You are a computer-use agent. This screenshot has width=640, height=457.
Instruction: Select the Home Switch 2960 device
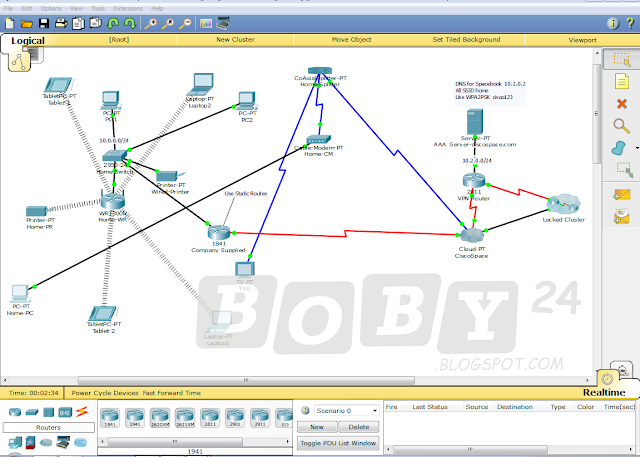pyautogui.click(x=115, y=156)
